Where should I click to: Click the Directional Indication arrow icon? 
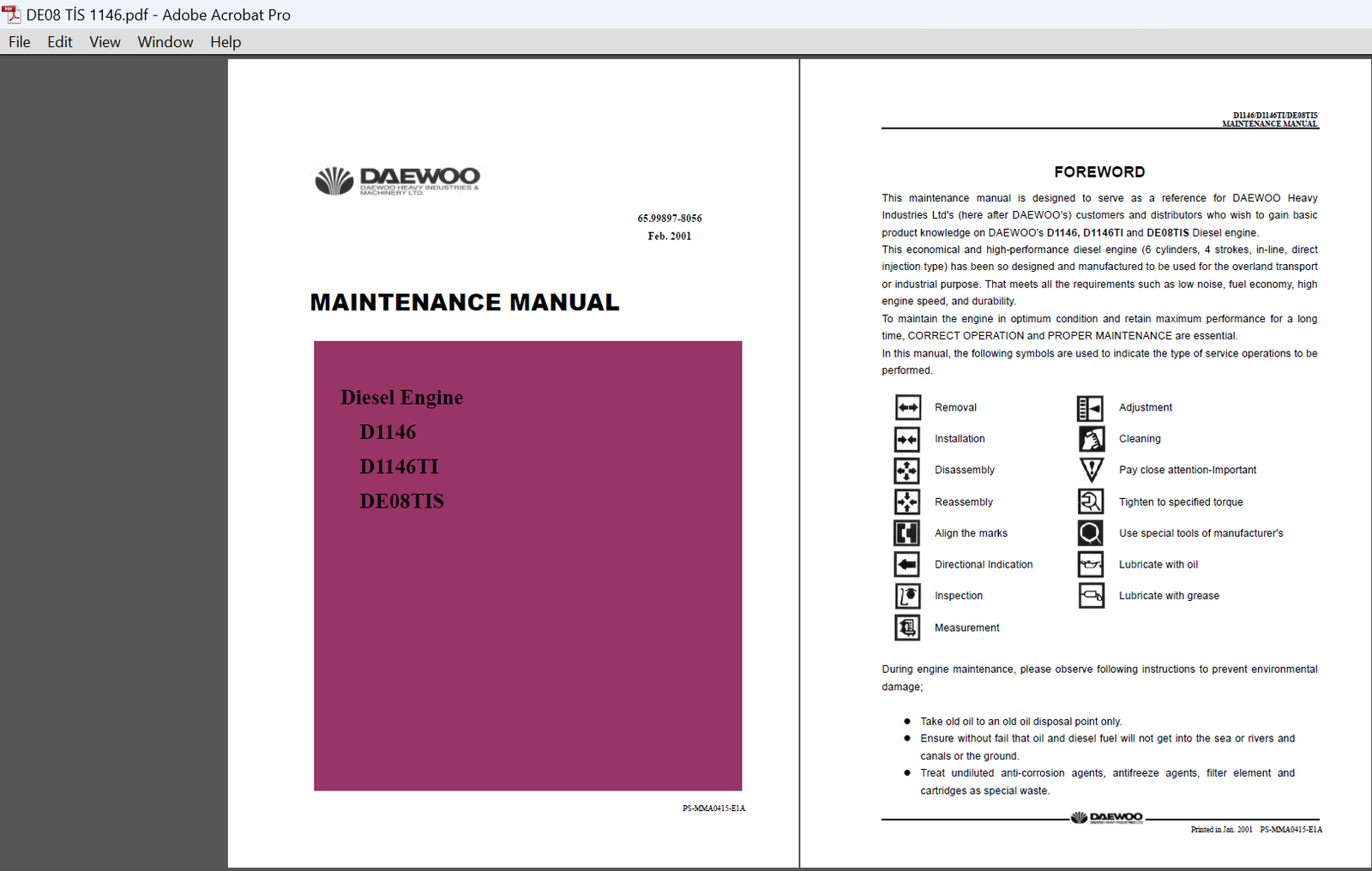click(907, 564)
